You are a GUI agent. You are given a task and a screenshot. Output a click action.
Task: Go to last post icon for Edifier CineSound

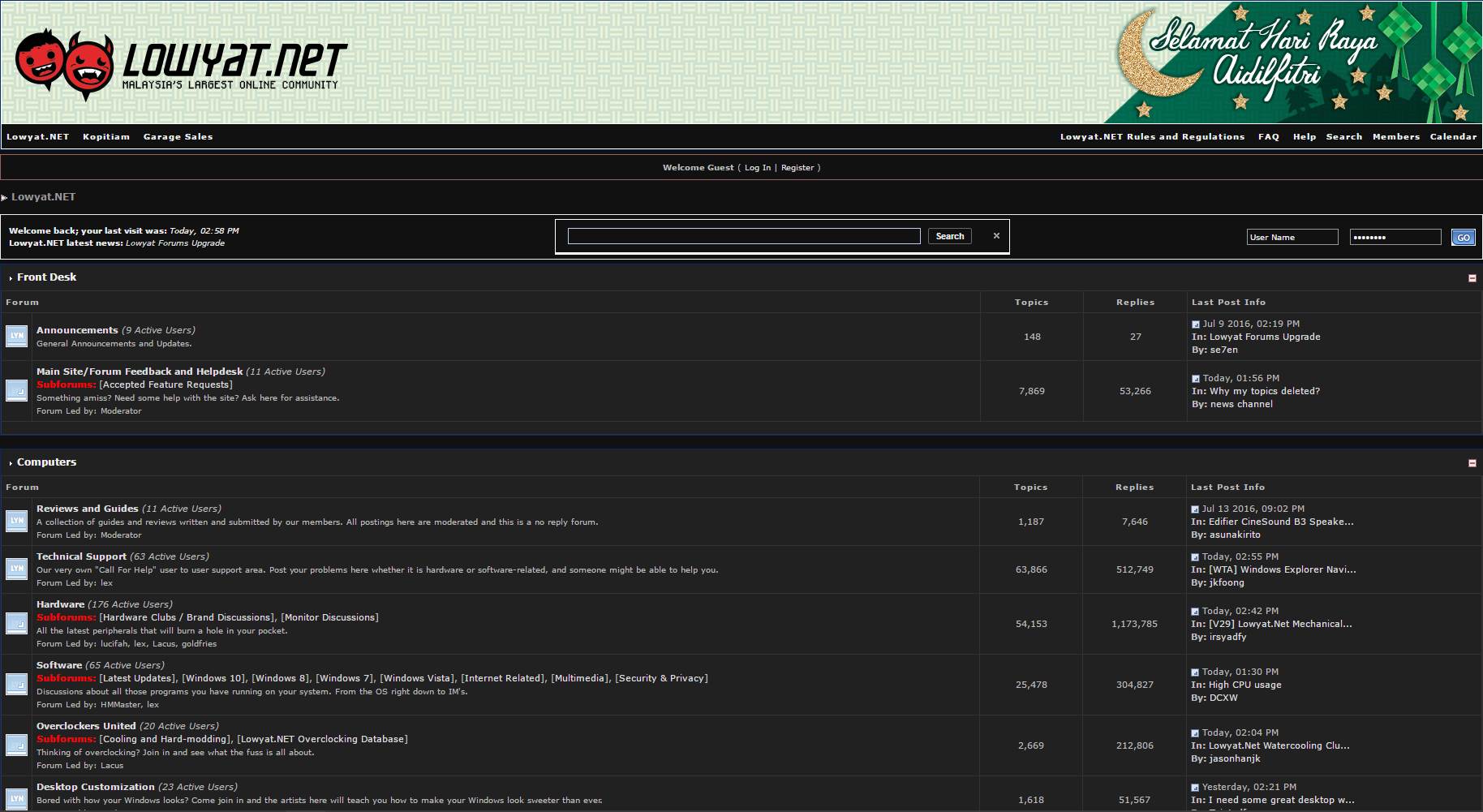point(1195,509)
